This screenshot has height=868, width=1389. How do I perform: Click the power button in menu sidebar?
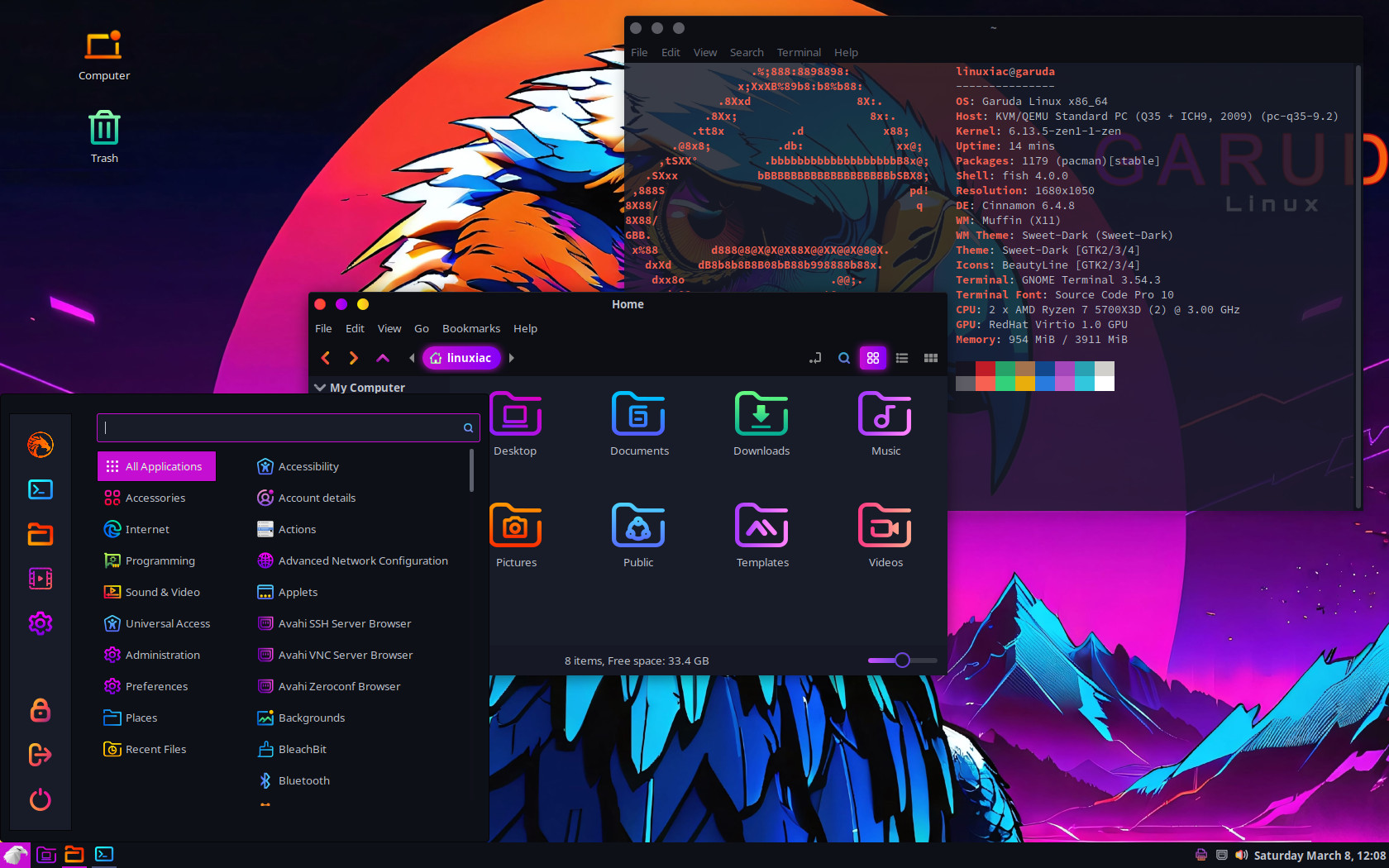pos(41,799)
